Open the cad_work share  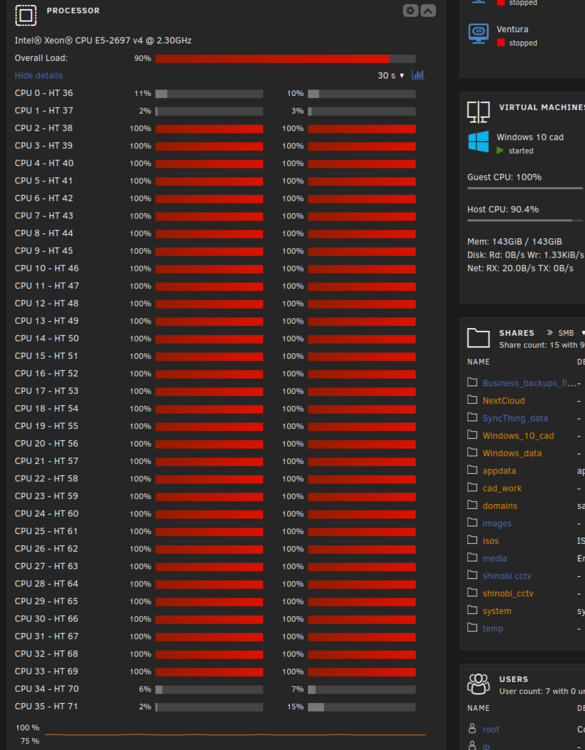click(502, 488)
